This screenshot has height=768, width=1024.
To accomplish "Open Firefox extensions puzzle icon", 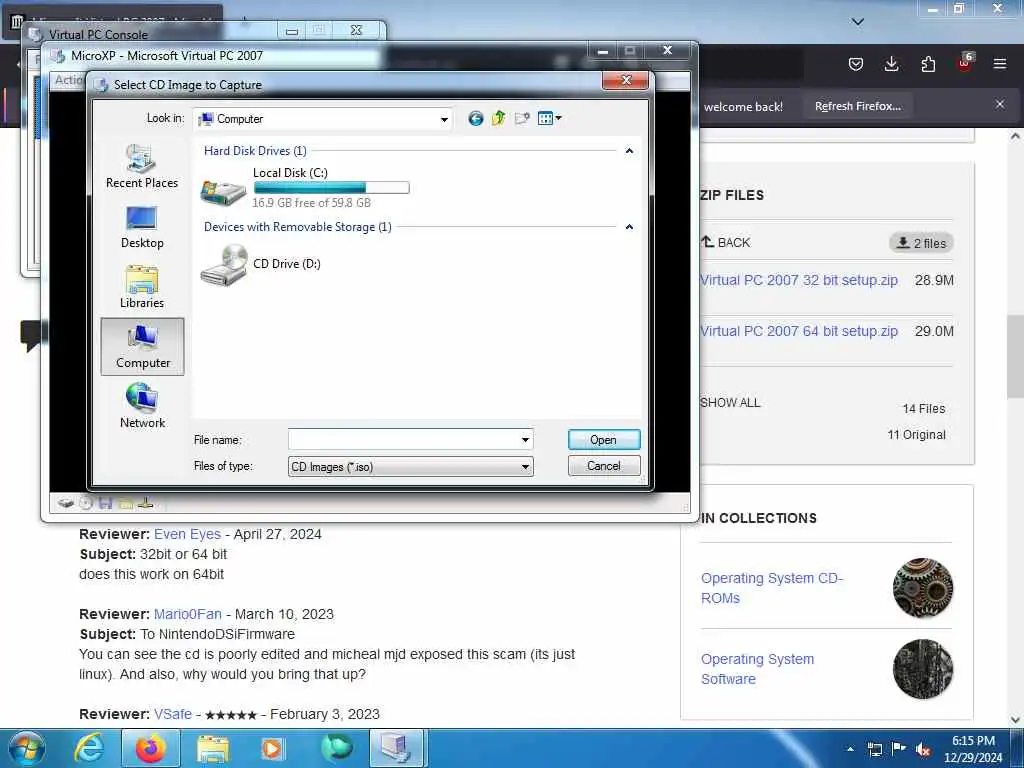I will [x=928, y=64].
